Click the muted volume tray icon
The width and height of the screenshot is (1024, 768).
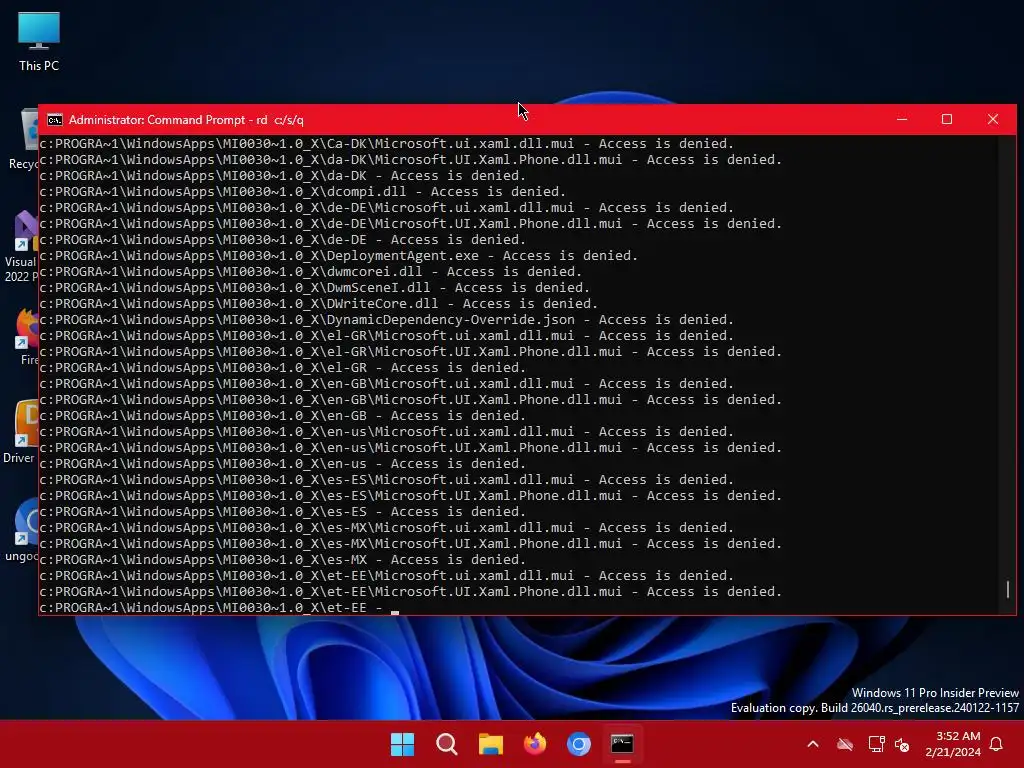[x=902, y=744]
